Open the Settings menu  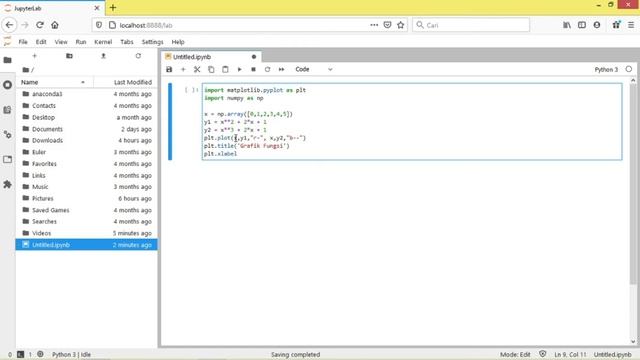152,42
